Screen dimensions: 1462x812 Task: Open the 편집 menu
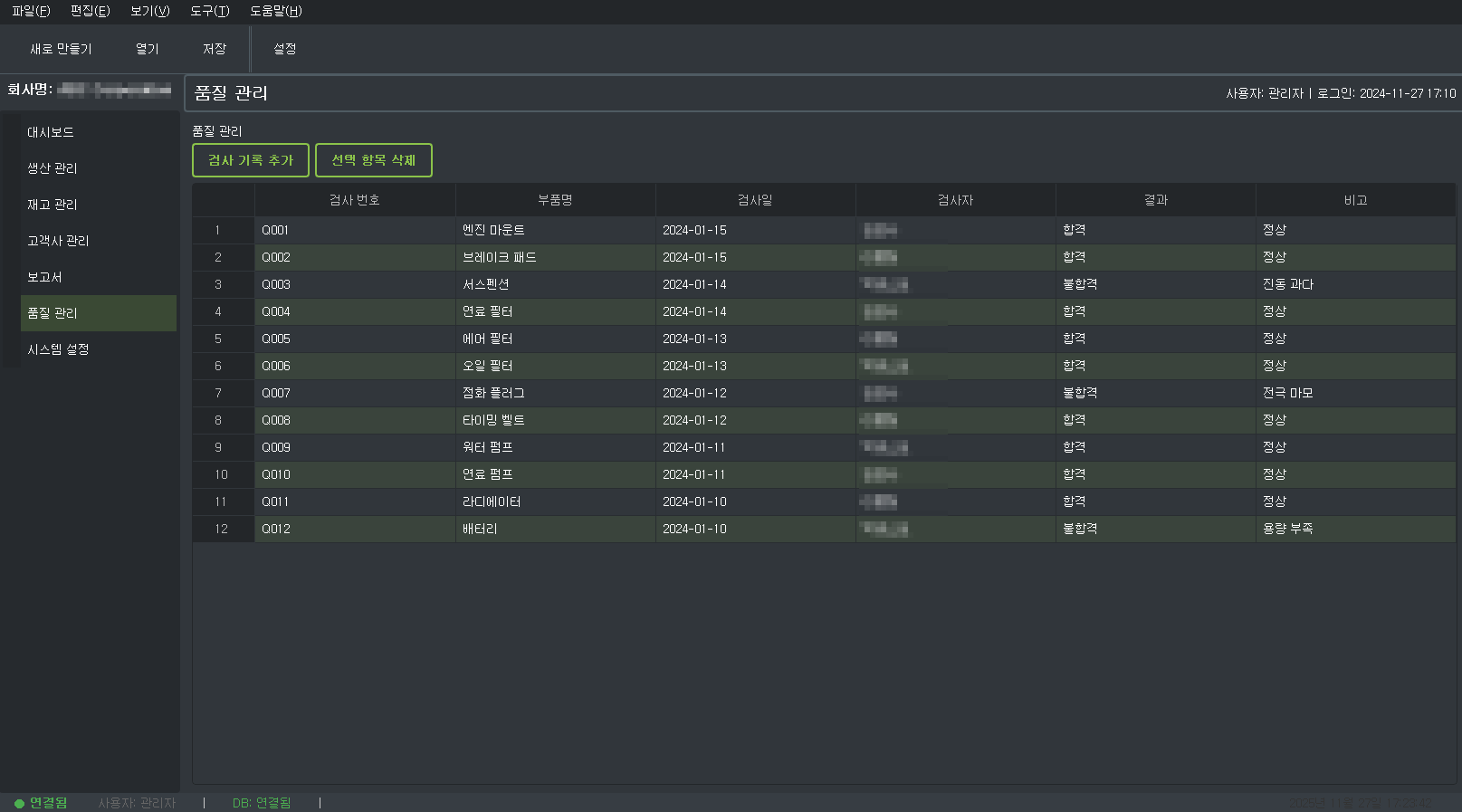90,11
